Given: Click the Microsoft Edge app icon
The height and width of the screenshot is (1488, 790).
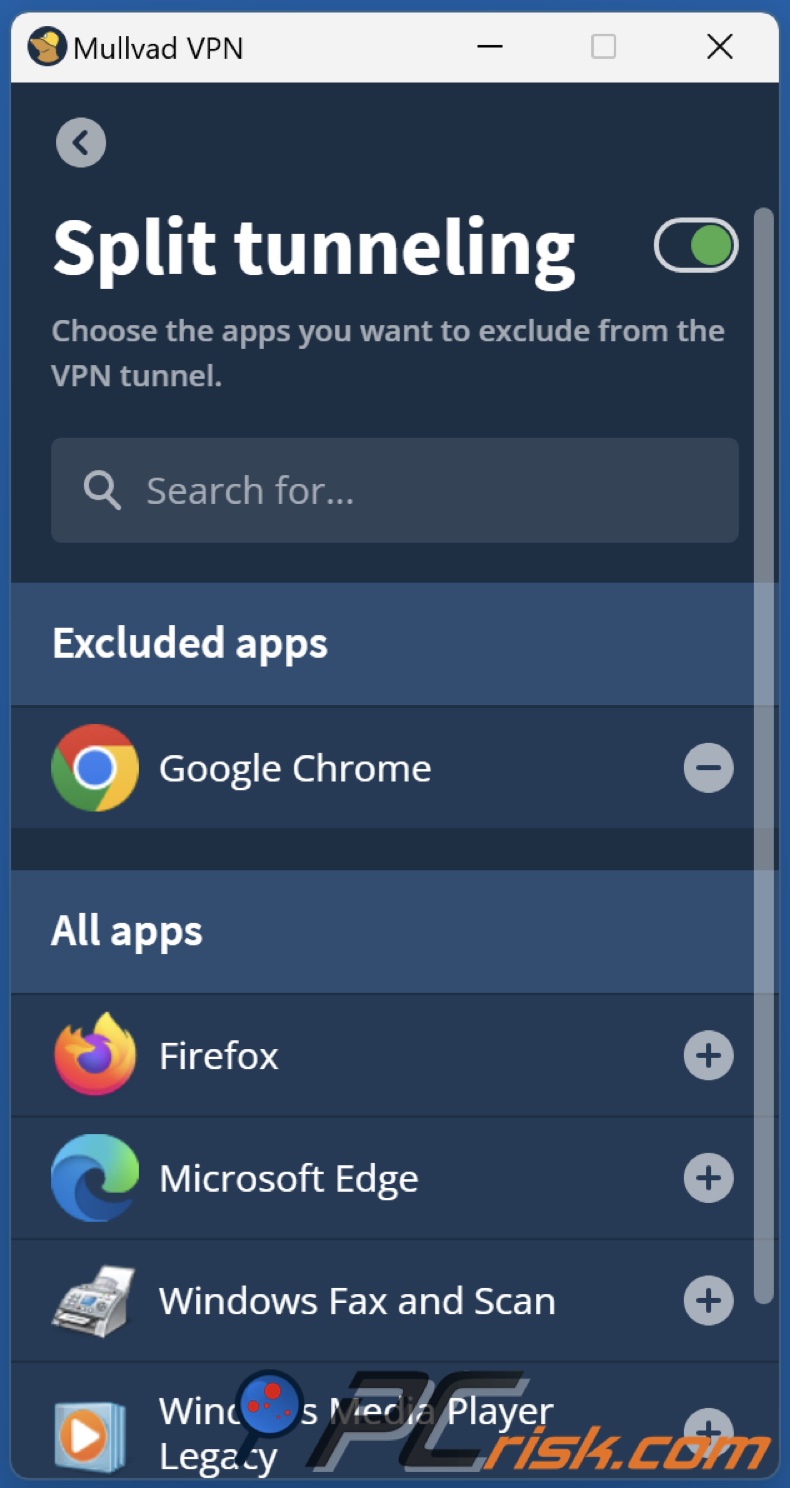Looking at the screenshot, I should (x=95, y=1178).
